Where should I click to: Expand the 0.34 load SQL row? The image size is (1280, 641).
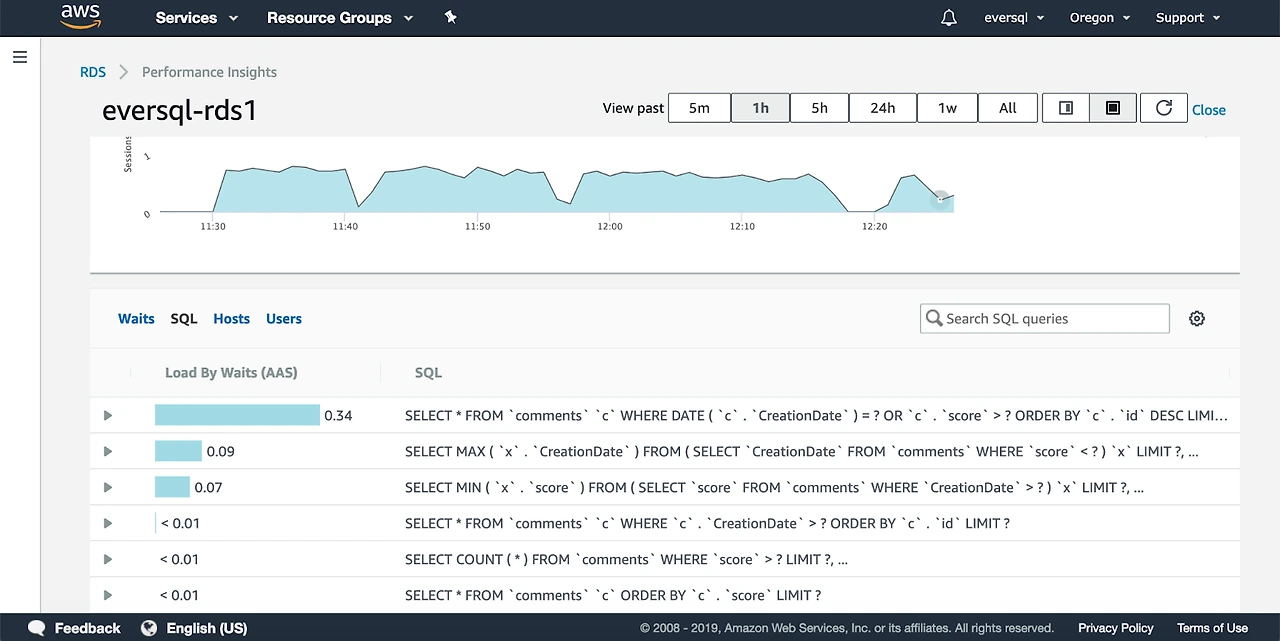[x=108, y=415]
